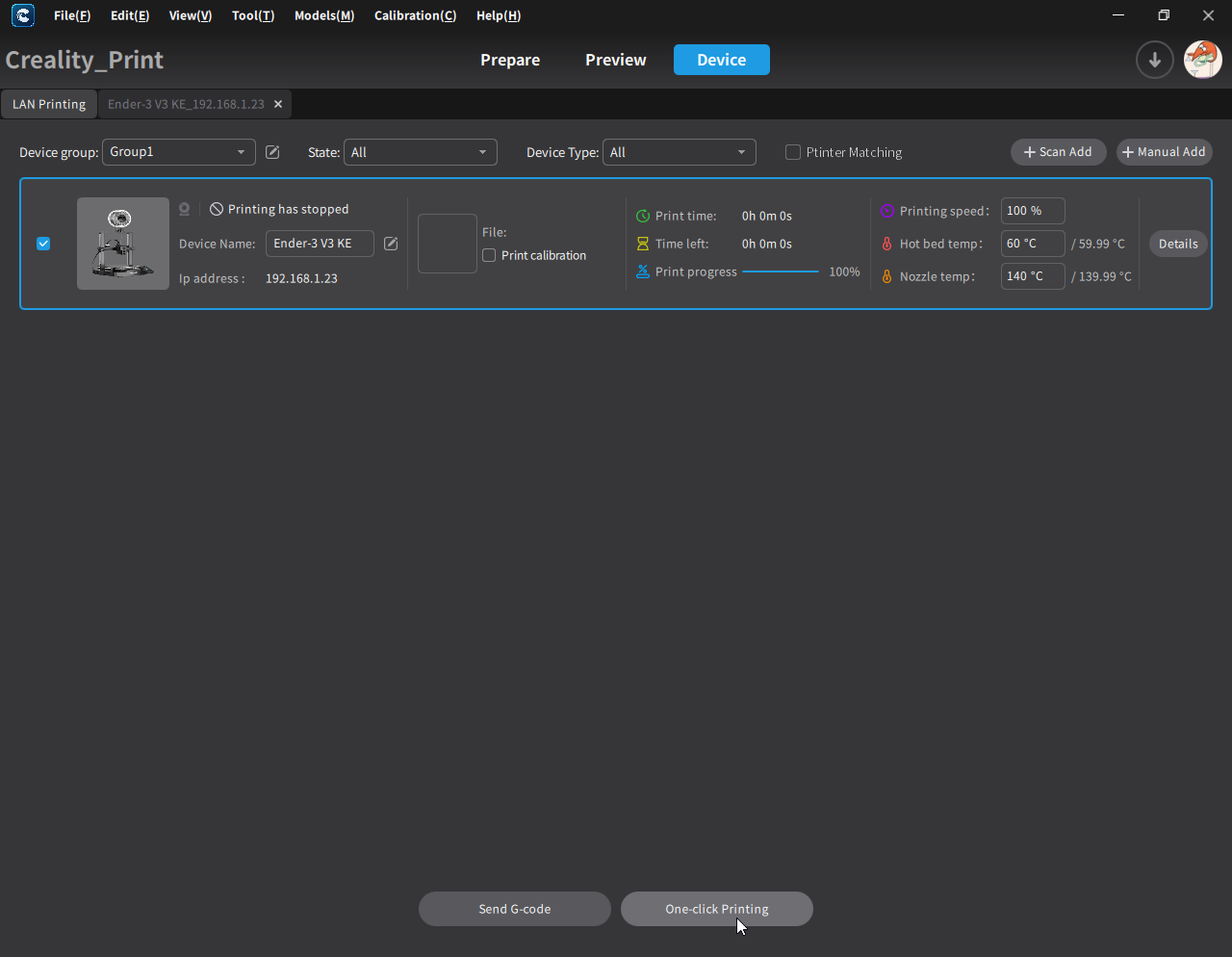Click the Hot bed temp thermometer icon

[x=887, y=245]
